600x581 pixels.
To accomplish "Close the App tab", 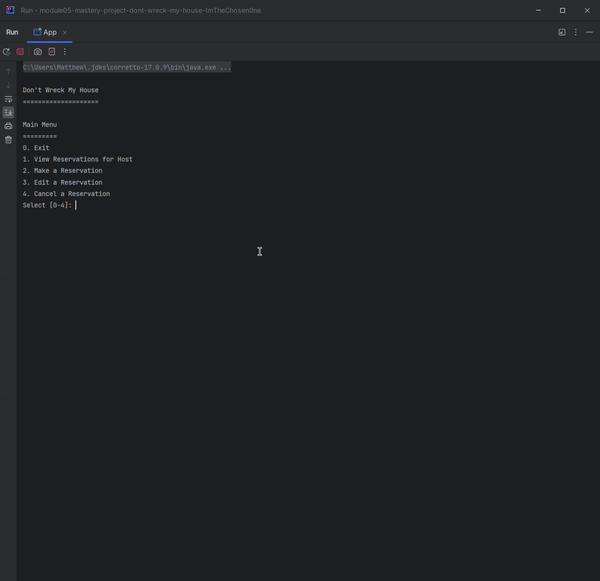I will tap(66, 32).
